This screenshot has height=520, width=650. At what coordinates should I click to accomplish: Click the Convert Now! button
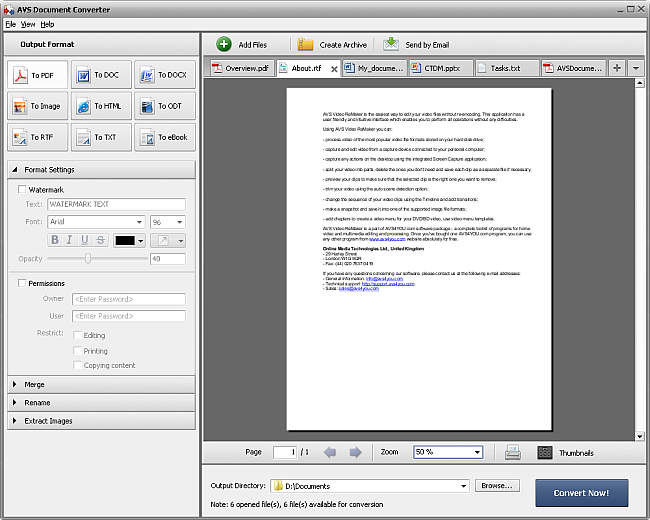coord(581,493)
